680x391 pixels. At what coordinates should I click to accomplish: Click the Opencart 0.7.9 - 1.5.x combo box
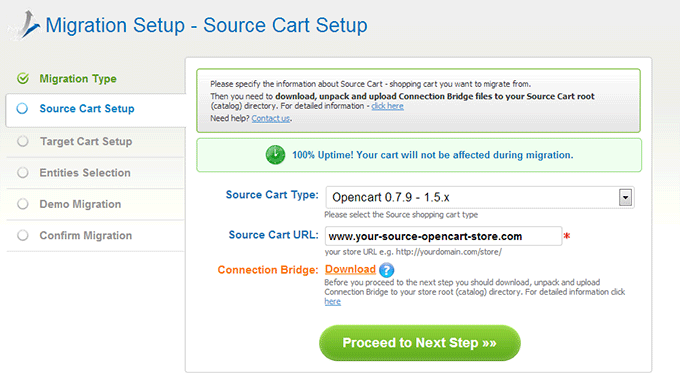pos(480,198)
